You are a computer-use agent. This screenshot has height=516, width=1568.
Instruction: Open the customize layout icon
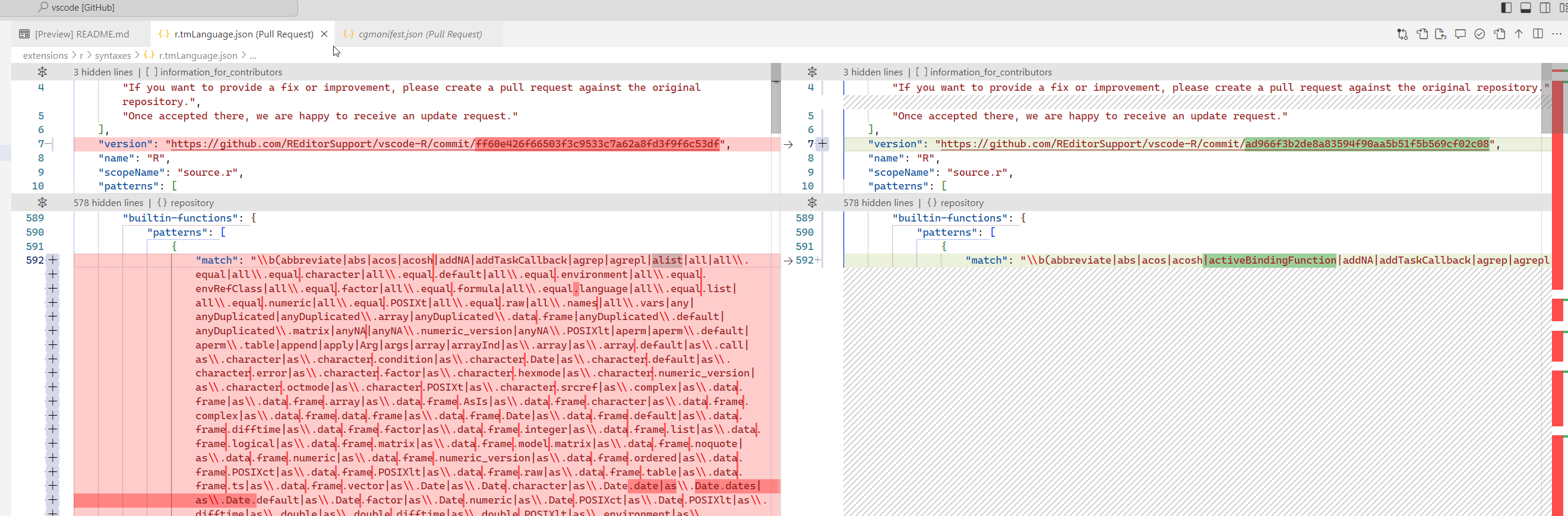click(x=1563, y=8)
